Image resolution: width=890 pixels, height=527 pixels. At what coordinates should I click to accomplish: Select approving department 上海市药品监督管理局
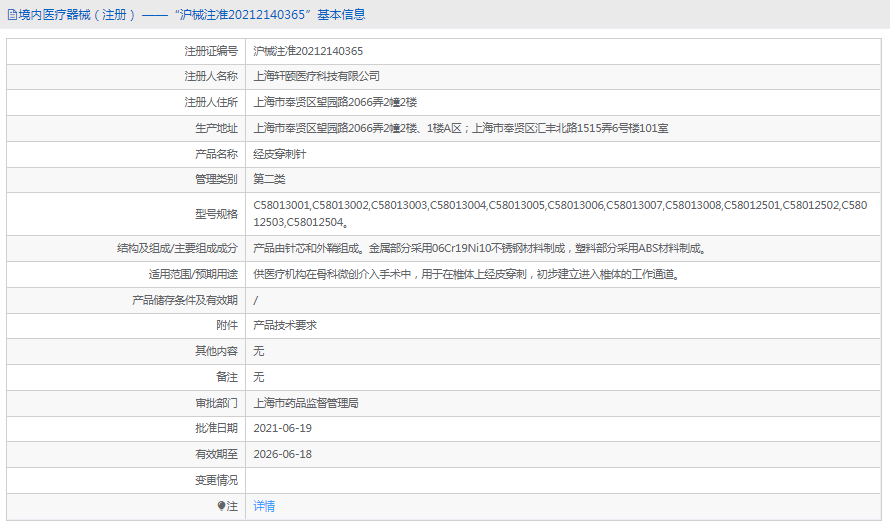(x=306, y=403)
